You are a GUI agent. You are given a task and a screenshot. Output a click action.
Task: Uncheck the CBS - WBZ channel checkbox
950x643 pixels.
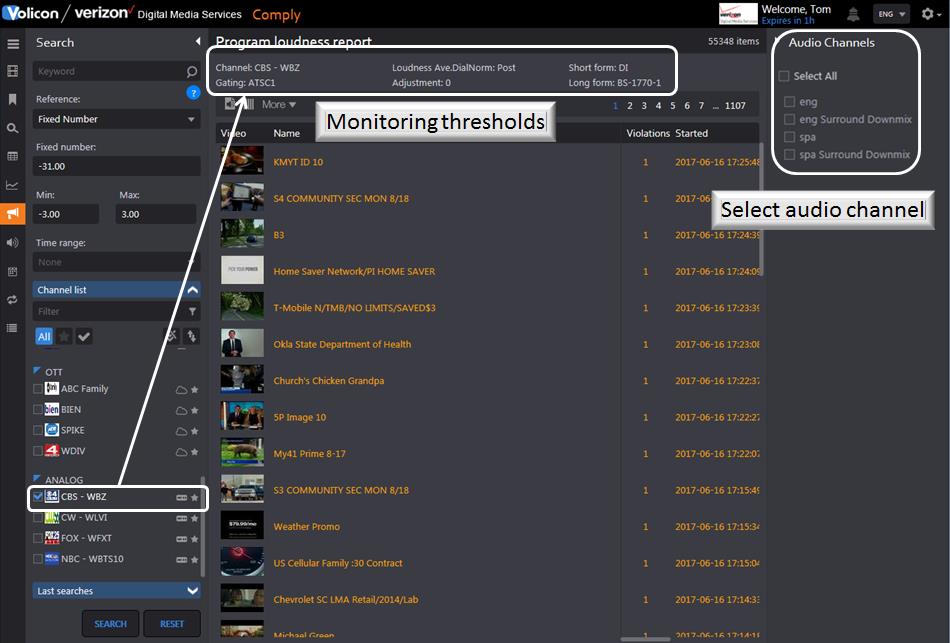pos(38,496)
